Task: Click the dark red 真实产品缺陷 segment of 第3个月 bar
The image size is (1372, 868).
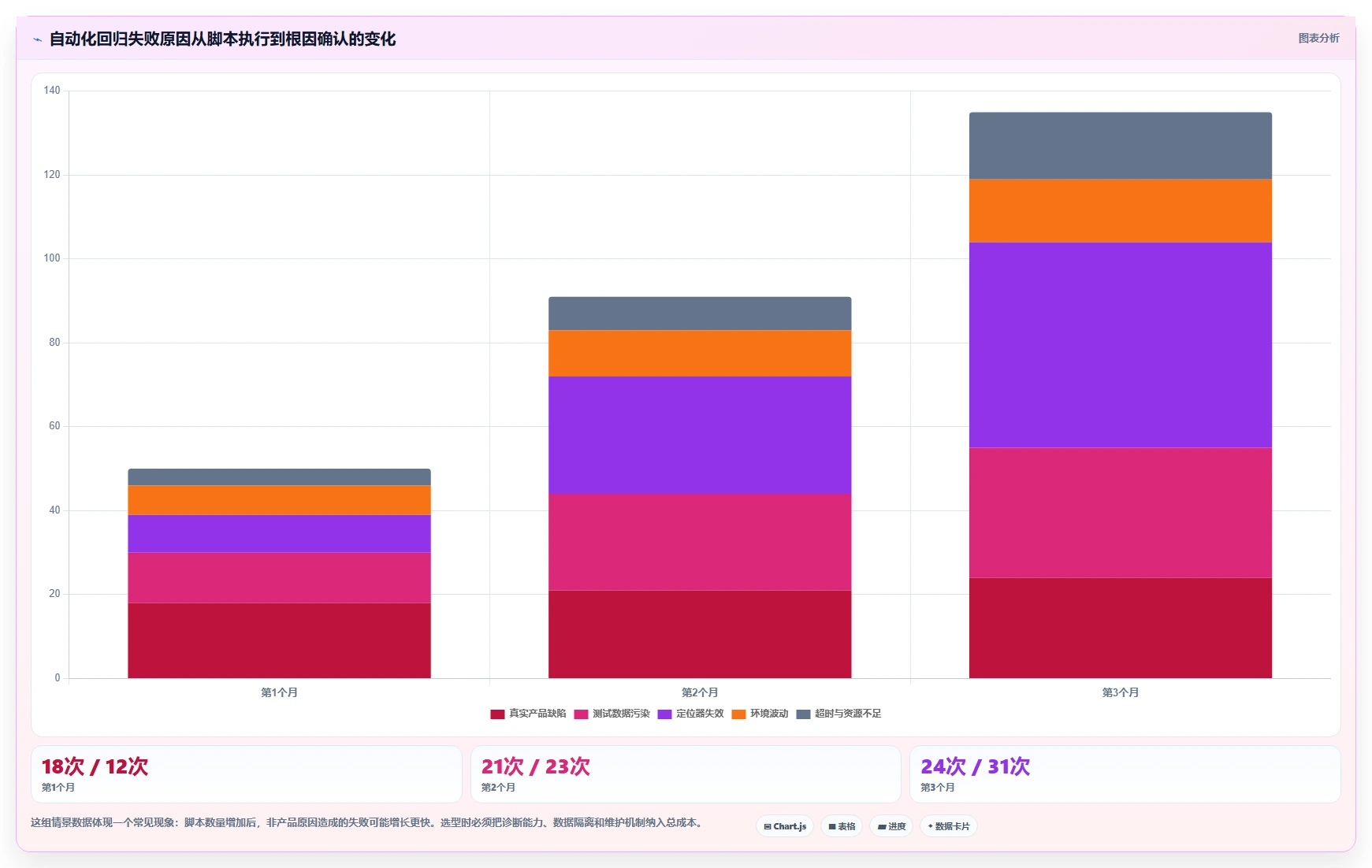Action: point(1121,628)
